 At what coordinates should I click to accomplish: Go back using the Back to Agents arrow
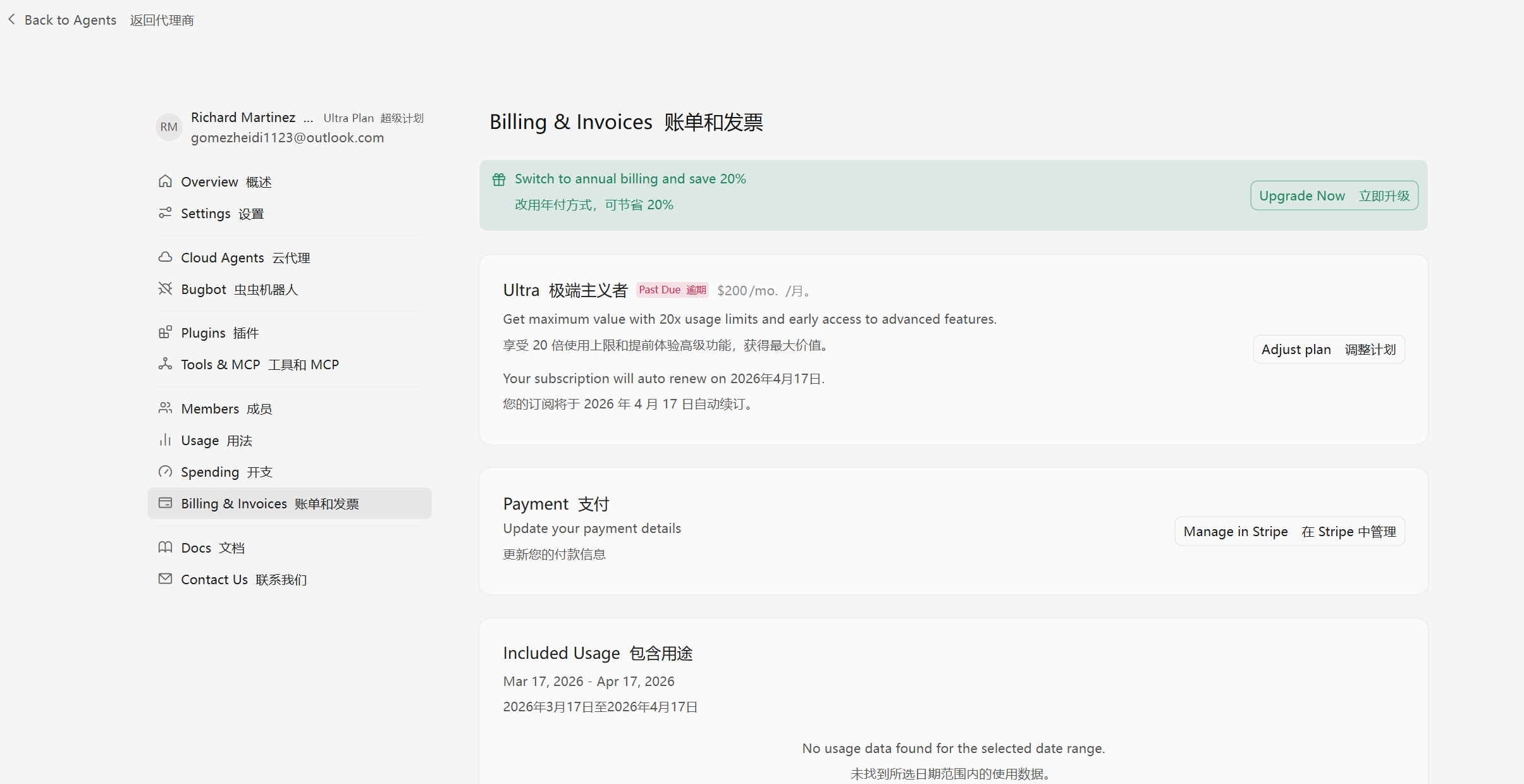click(x=12, y=20)
